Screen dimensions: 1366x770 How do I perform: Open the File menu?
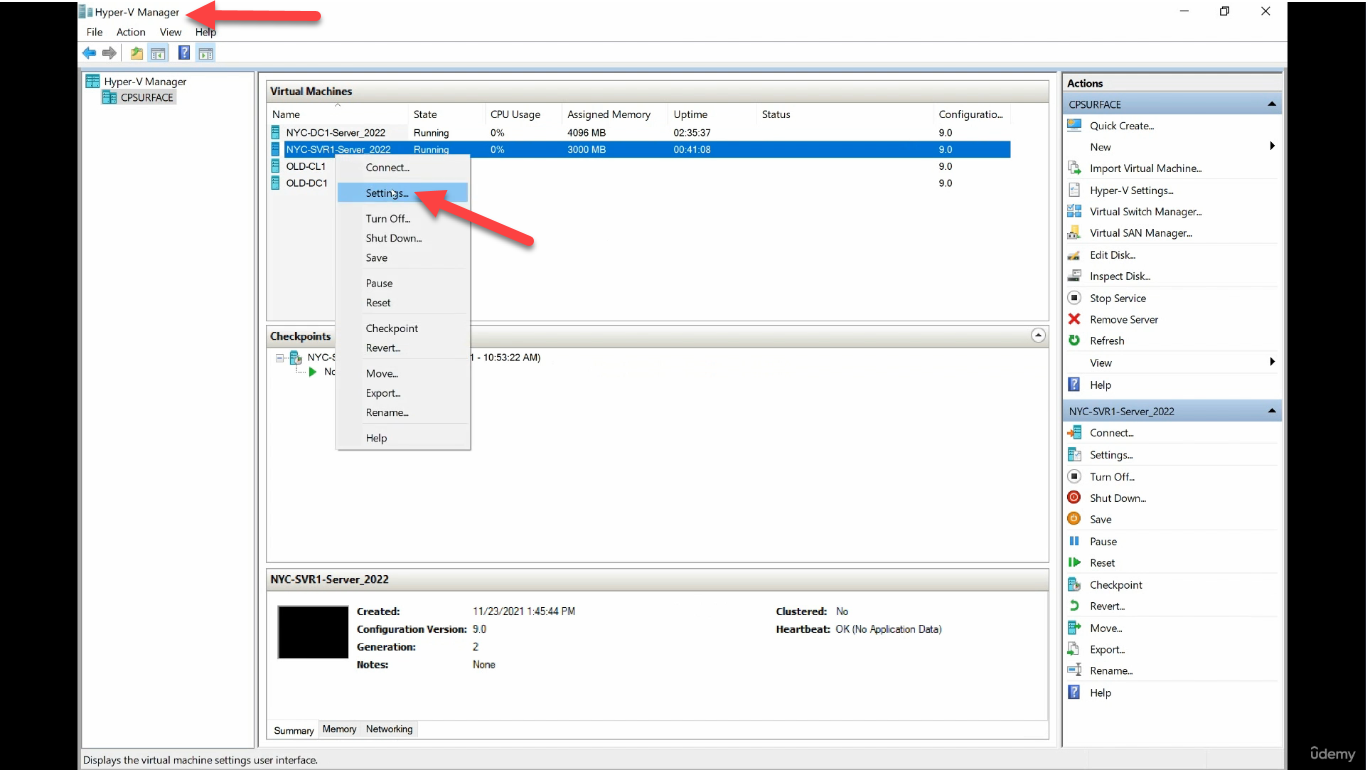(x=94, y=32)
